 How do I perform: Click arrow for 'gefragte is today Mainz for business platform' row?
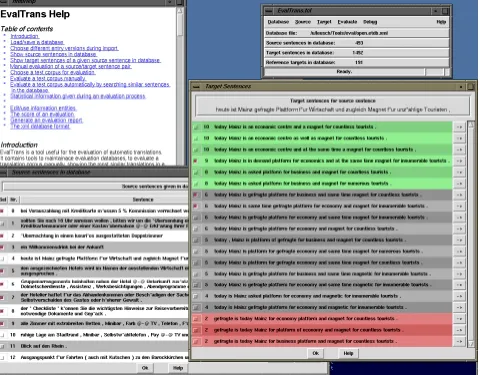click(459, 341)
